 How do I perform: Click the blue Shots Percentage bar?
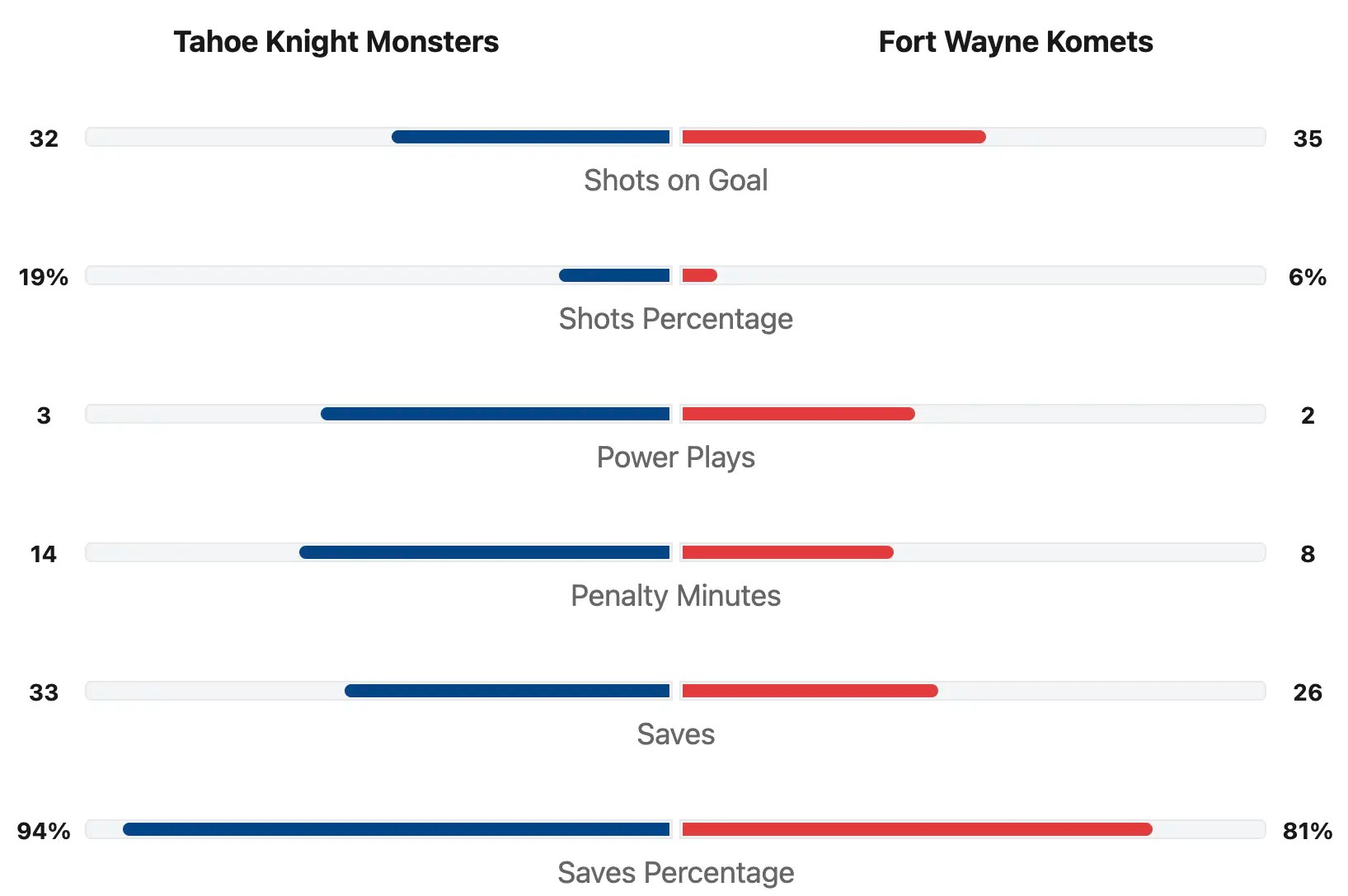pos(614,275)
